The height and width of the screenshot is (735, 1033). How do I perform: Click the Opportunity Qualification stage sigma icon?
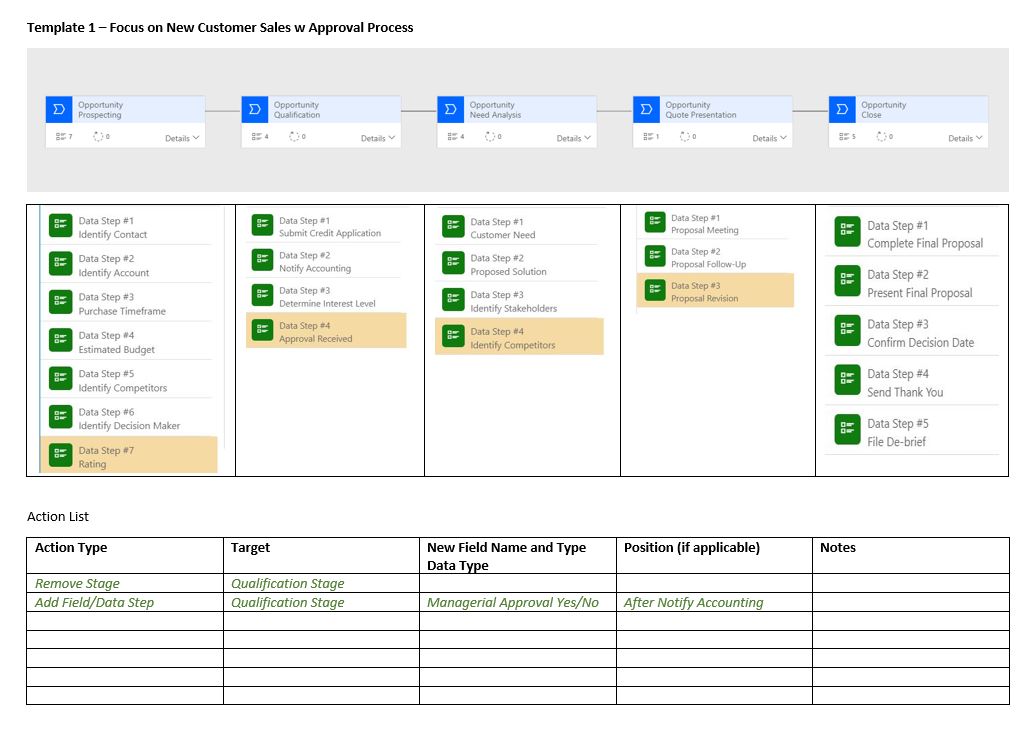click(253, 107)
